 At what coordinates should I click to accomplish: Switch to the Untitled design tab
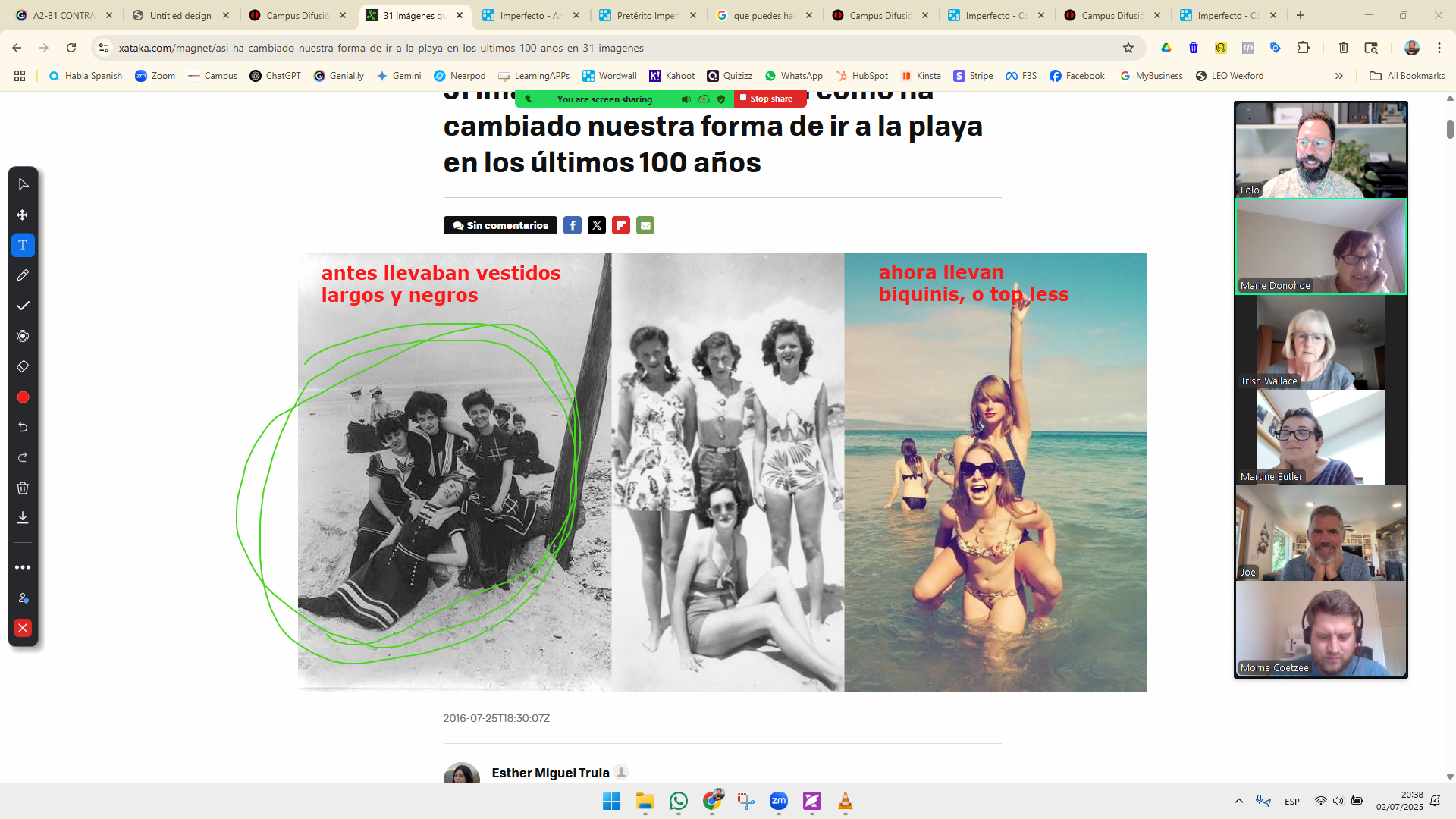click(x=180, y=15)
